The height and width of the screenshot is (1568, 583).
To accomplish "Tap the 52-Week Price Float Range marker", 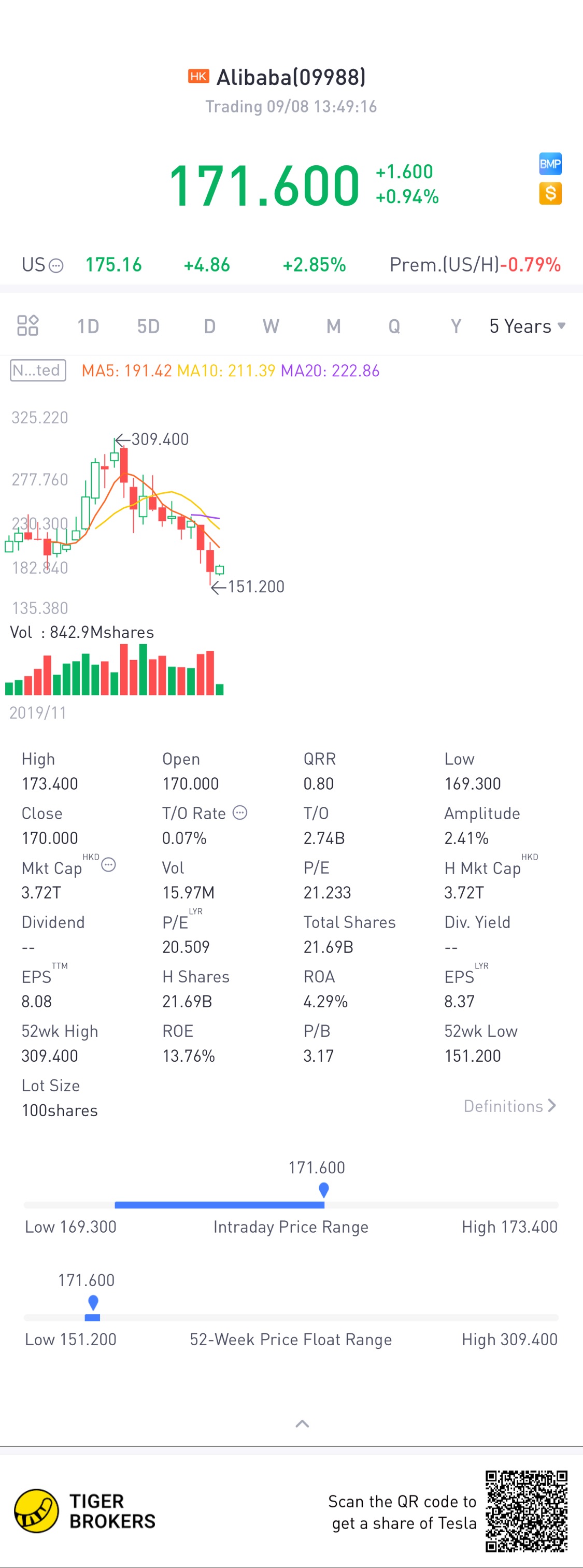I will 93,1302.
